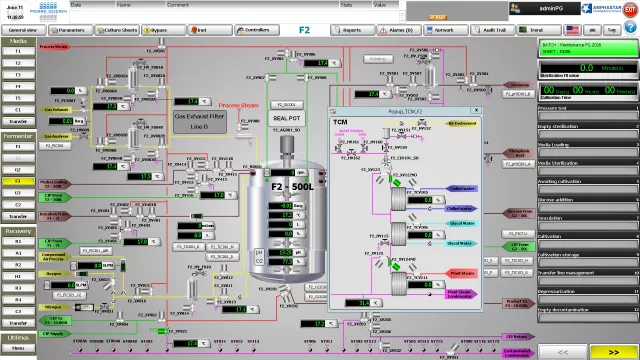The image size is (640, 360).
Task: Click the Plant Steam heat exchanger in TCM popup
Action: coord(399,284)
